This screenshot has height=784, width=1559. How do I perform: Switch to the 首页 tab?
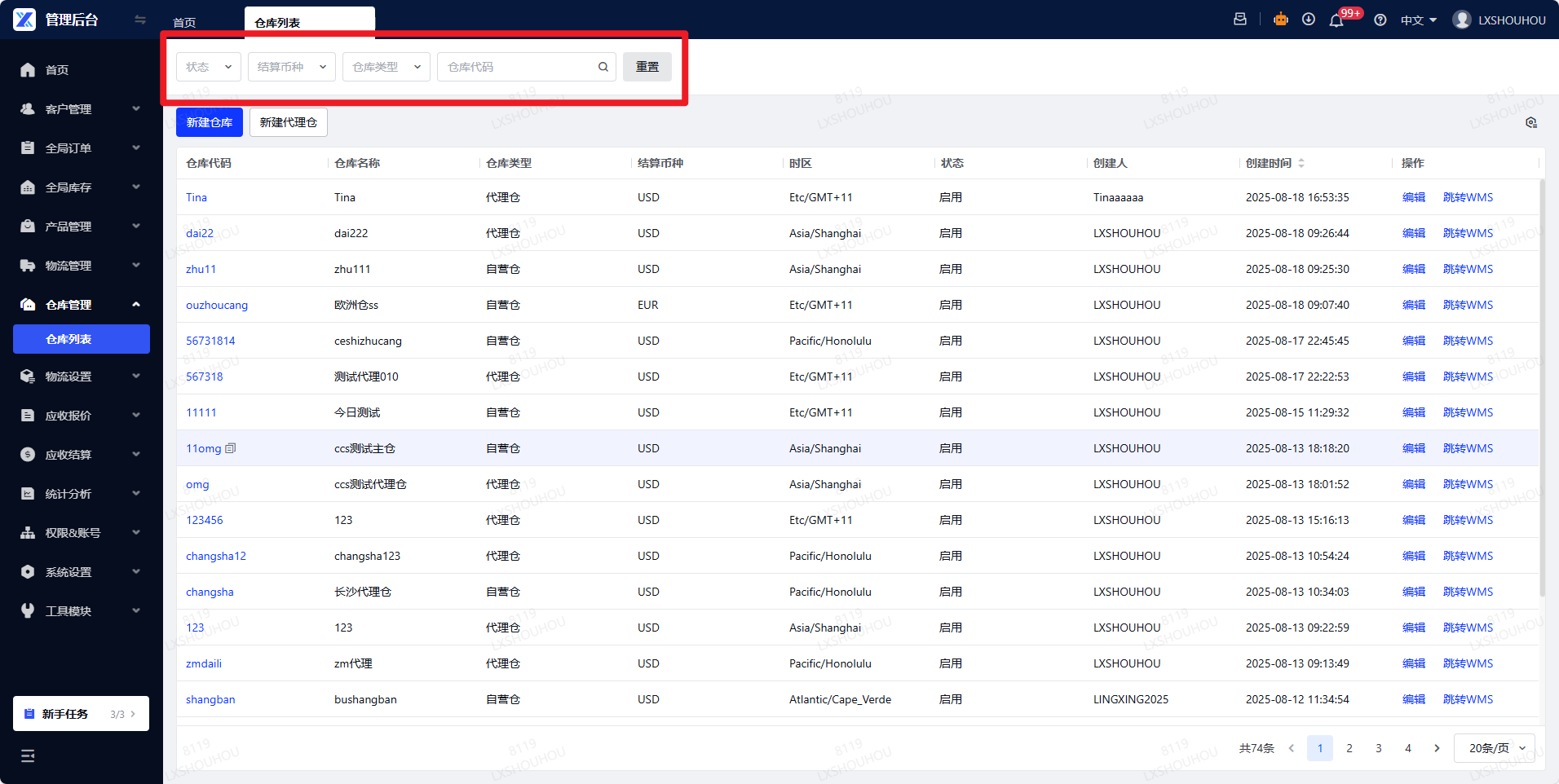[185, 23]
